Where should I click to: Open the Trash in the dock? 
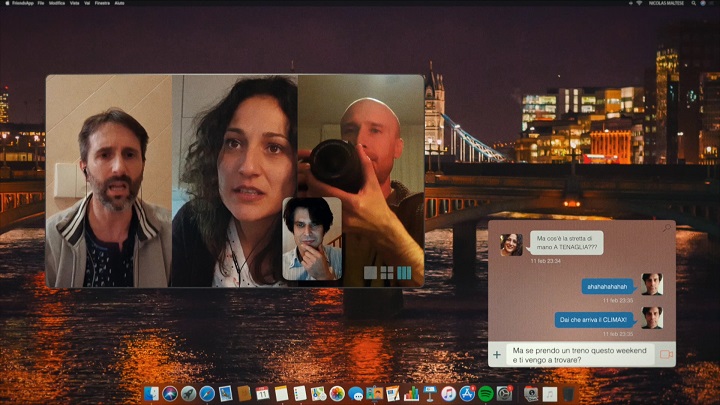point(569,394)
